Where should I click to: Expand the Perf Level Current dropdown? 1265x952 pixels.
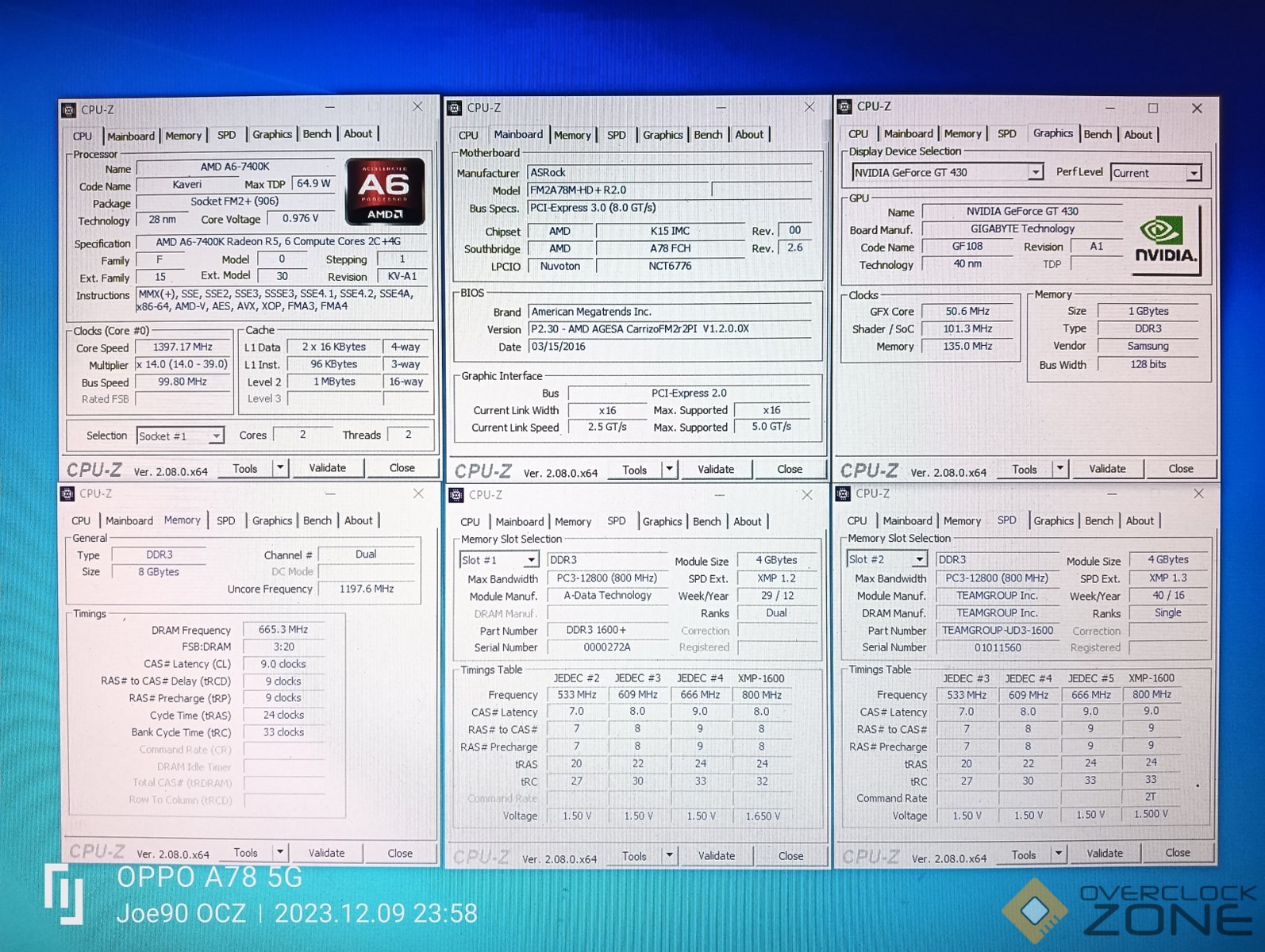click(x=1194, y=173)
